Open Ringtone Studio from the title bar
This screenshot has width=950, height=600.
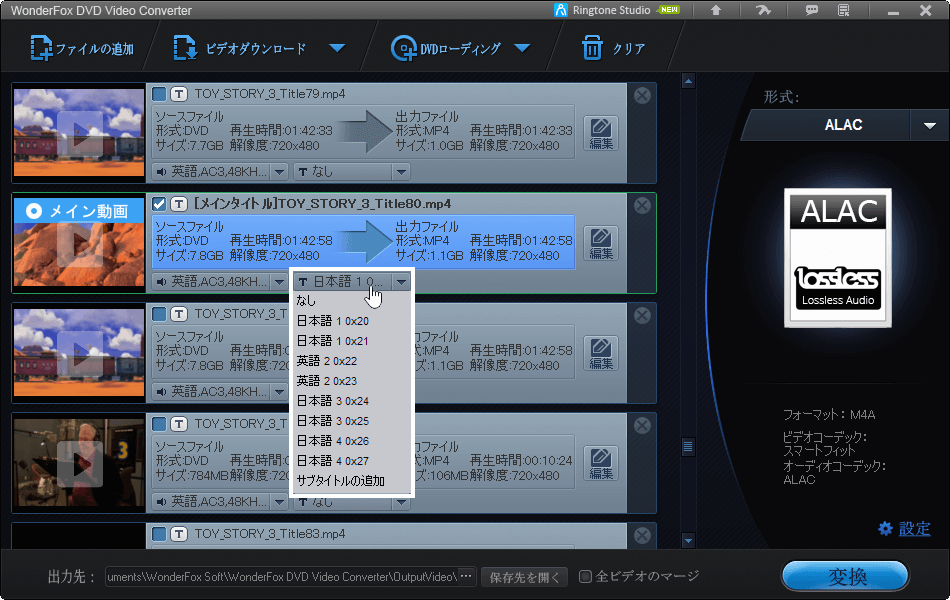[617, 10]
